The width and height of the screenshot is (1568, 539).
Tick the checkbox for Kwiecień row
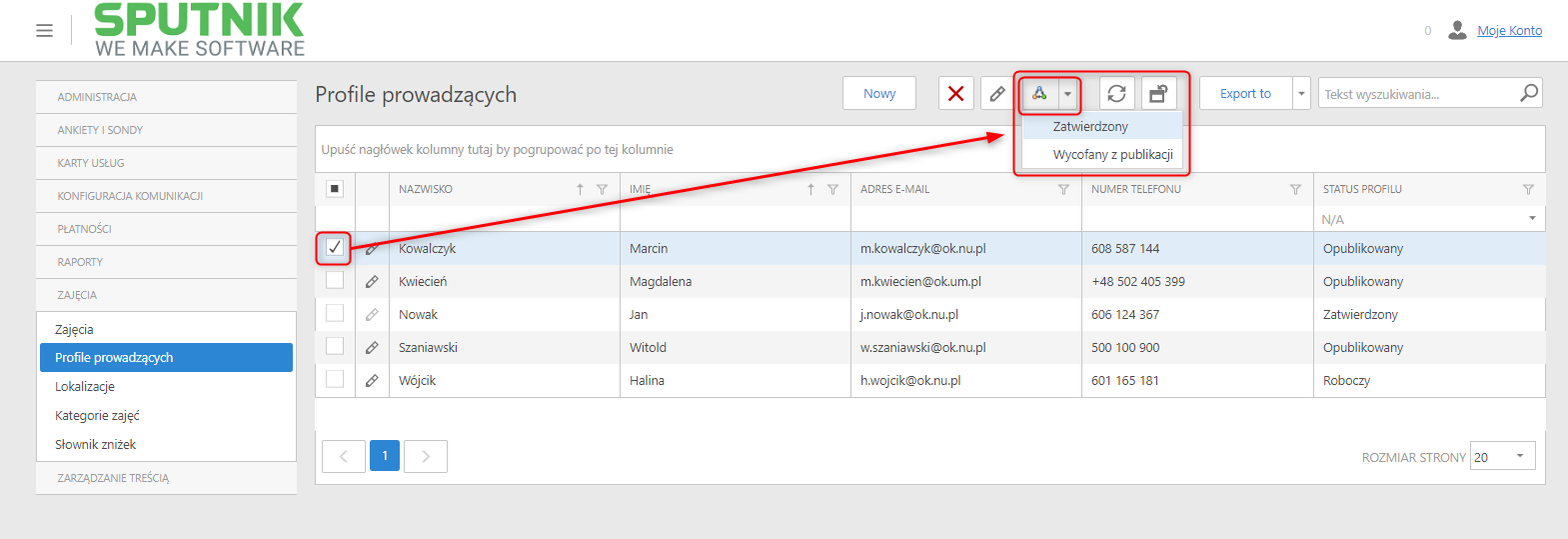pos(335,280)
